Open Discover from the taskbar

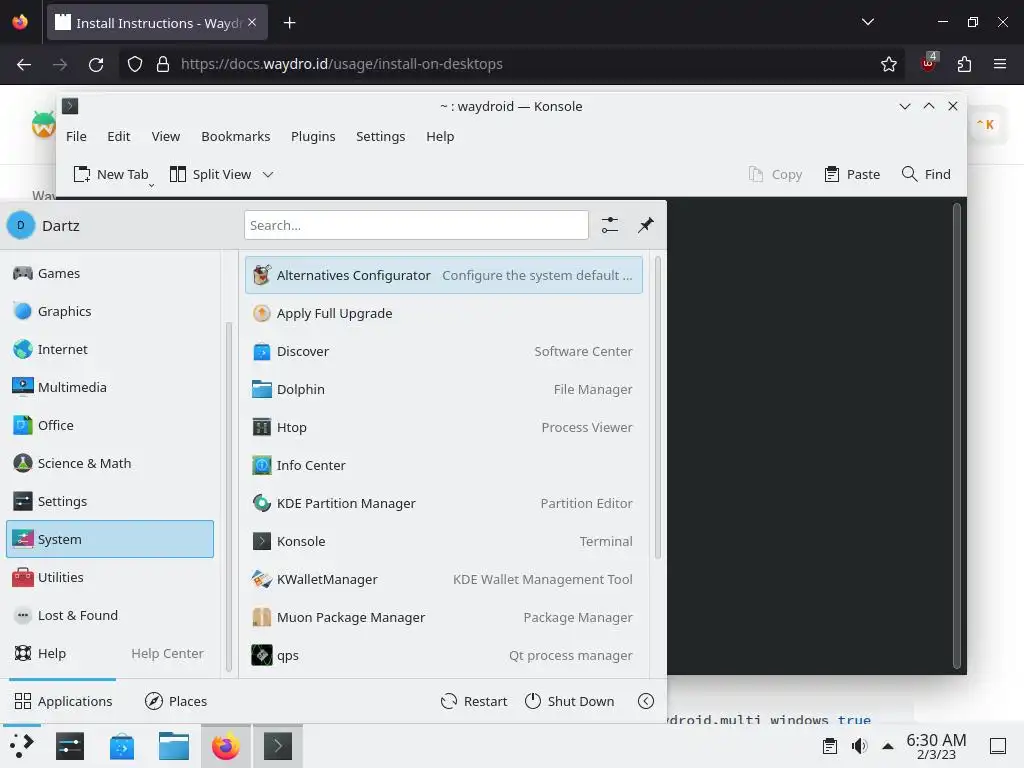tap(122, 746)
